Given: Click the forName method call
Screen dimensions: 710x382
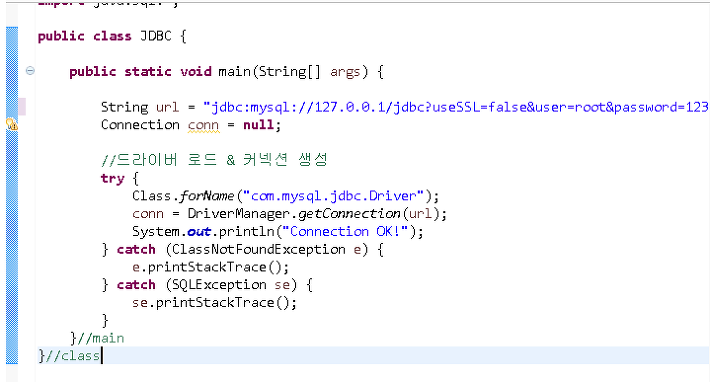Looking at the screenshot, I should pos(206,196).
